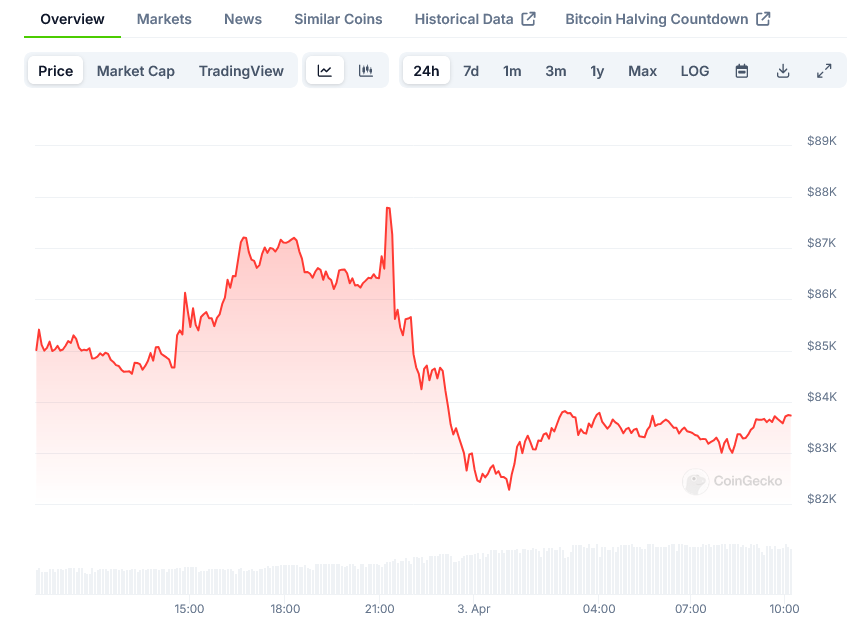Click the 04:00 time axis label

click(x=599, y=609)
